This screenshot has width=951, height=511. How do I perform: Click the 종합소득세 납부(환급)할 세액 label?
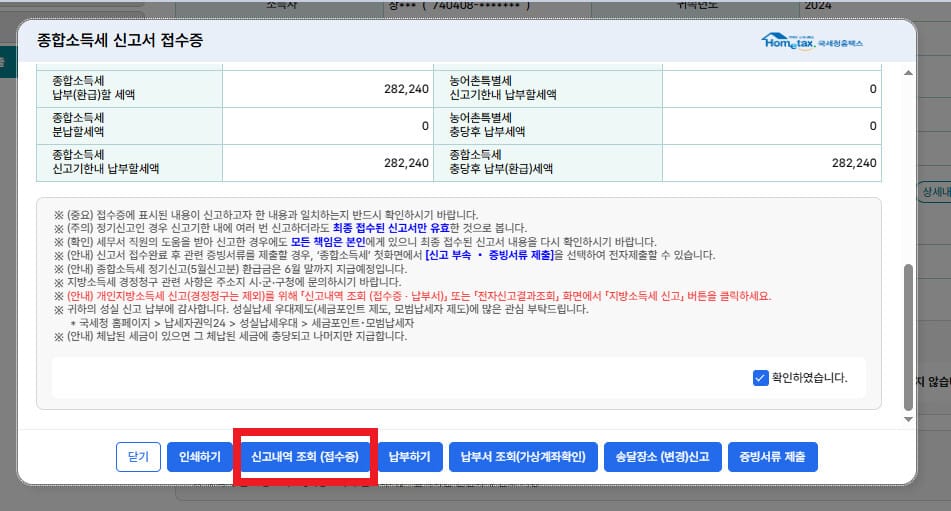pyautogui.click(x=93, y=88)
